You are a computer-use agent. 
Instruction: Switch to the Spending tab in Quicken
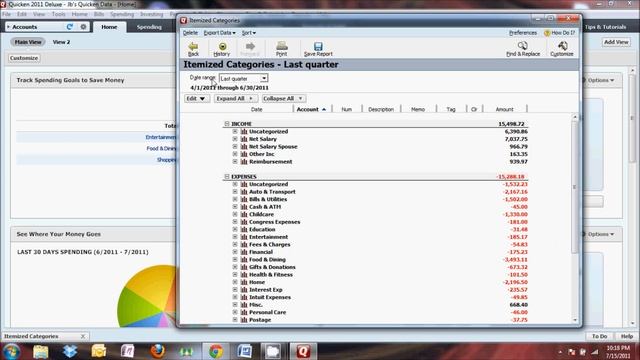(x=149, y=27)
